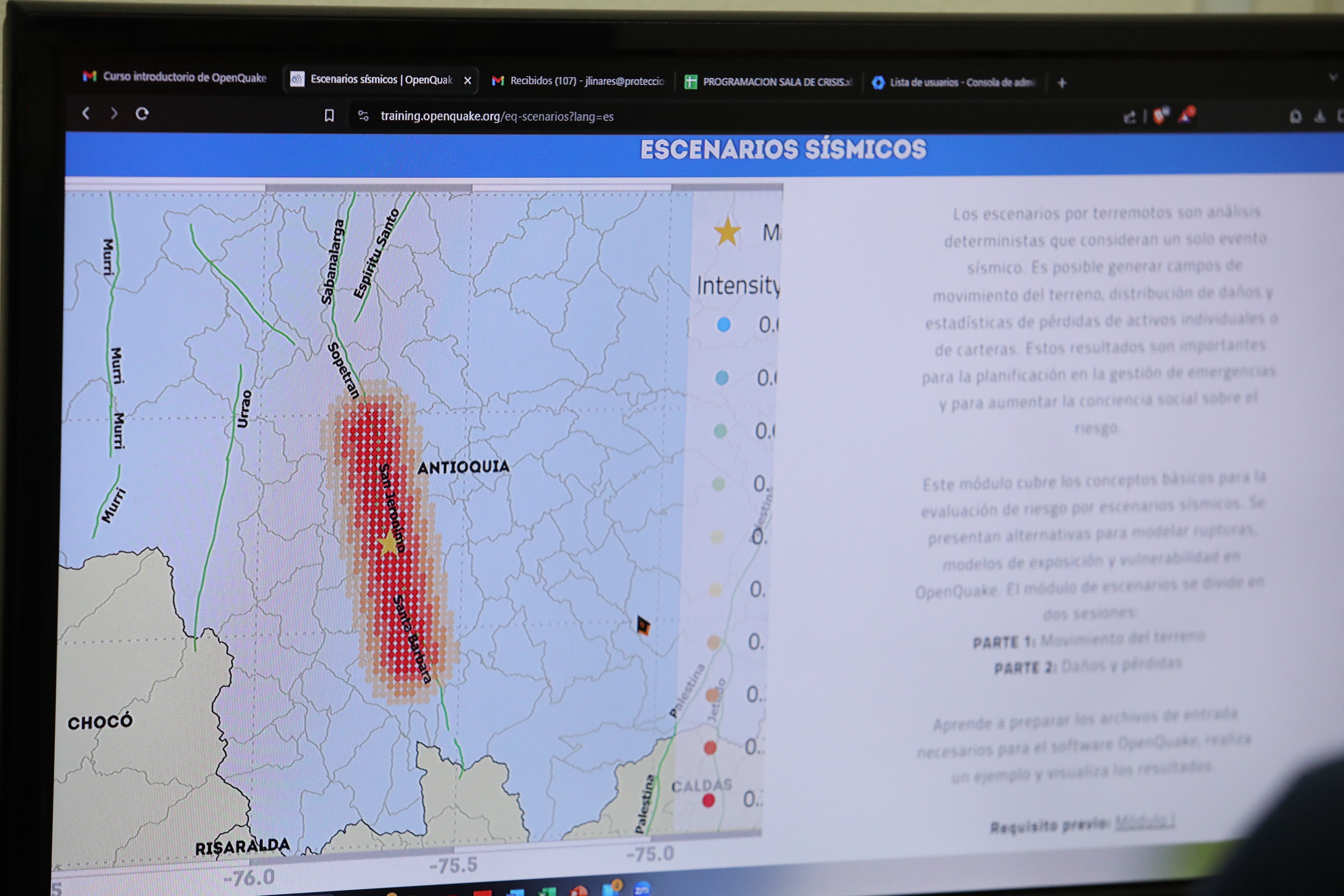The height and width of the screenshot is (896, 1344).
Task: Click the ESCENARIOS SÍSMICOS page heading
Action: pyautogui.click(x=783, y=150)
